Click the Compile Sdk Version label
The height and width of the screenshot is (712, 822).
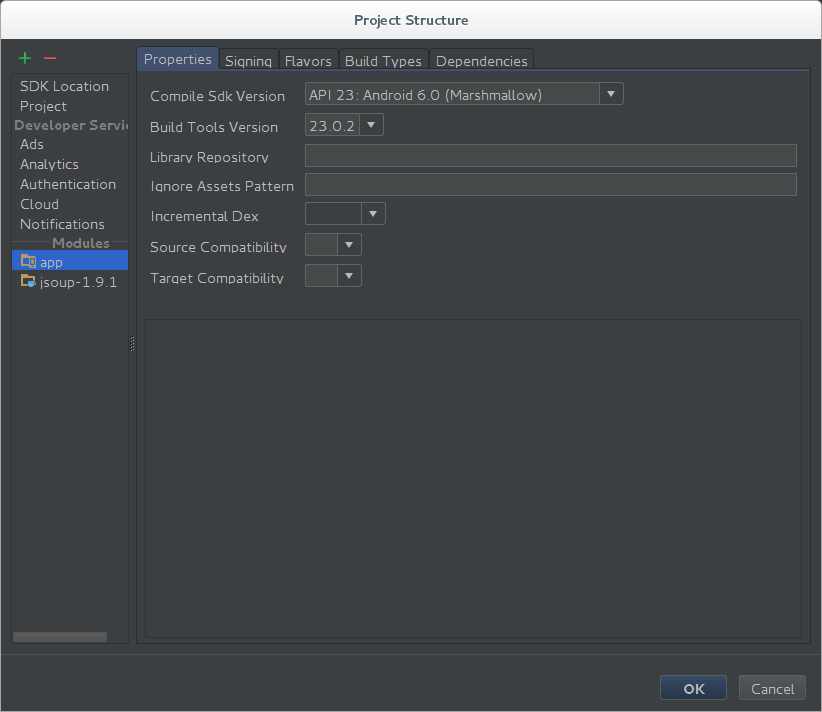pyautogui.click(x=218, y=96)
